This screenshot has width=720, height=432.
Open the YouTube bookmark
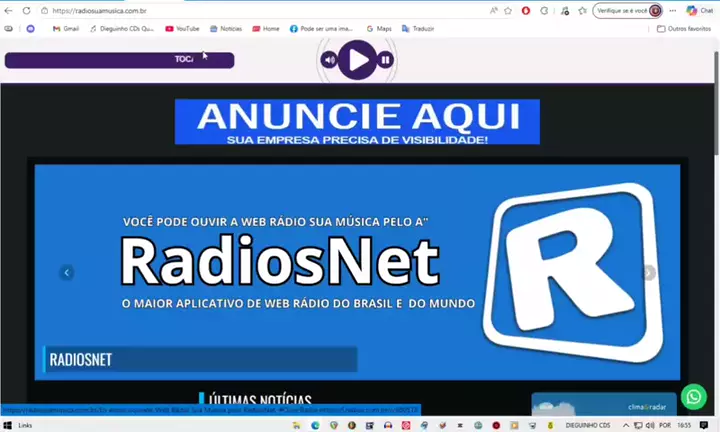[182, 28]
